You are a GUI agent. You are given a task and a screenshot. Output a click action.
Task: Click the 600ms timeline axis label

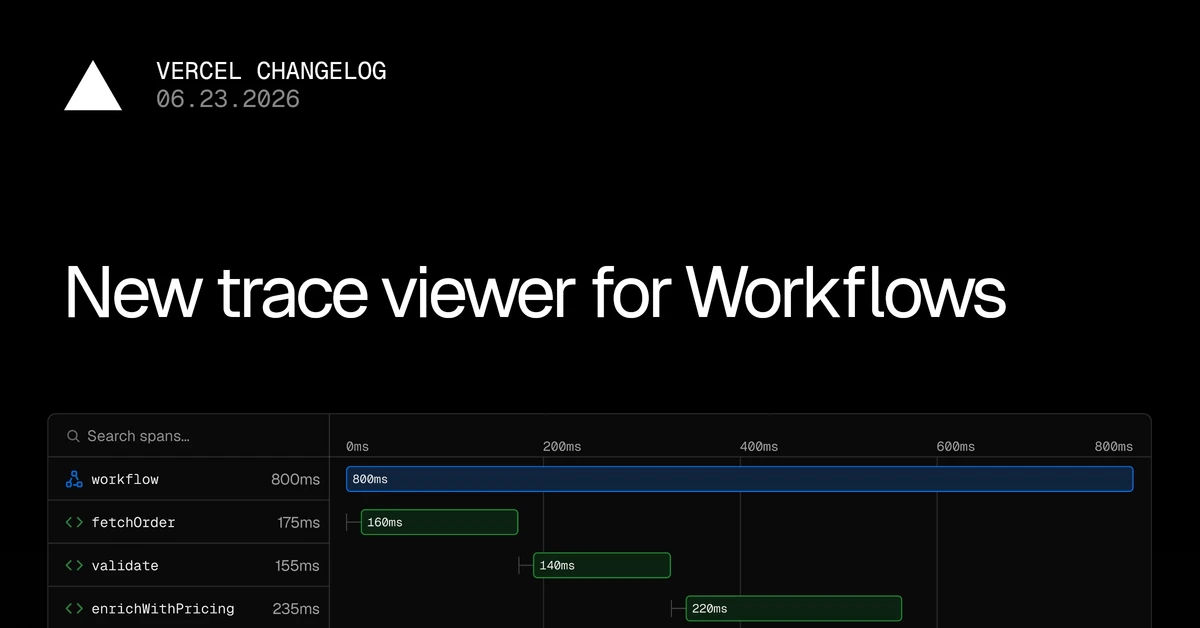tap(955, 446)
